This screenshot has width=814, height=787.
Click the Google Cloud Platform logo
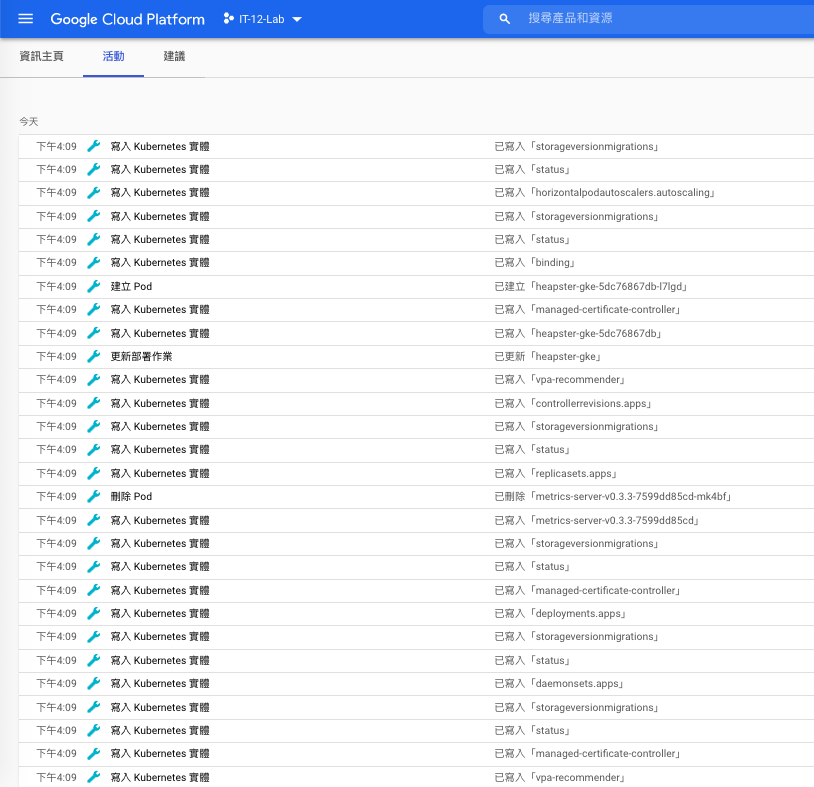pyautogui.click(x=127, y=19)
